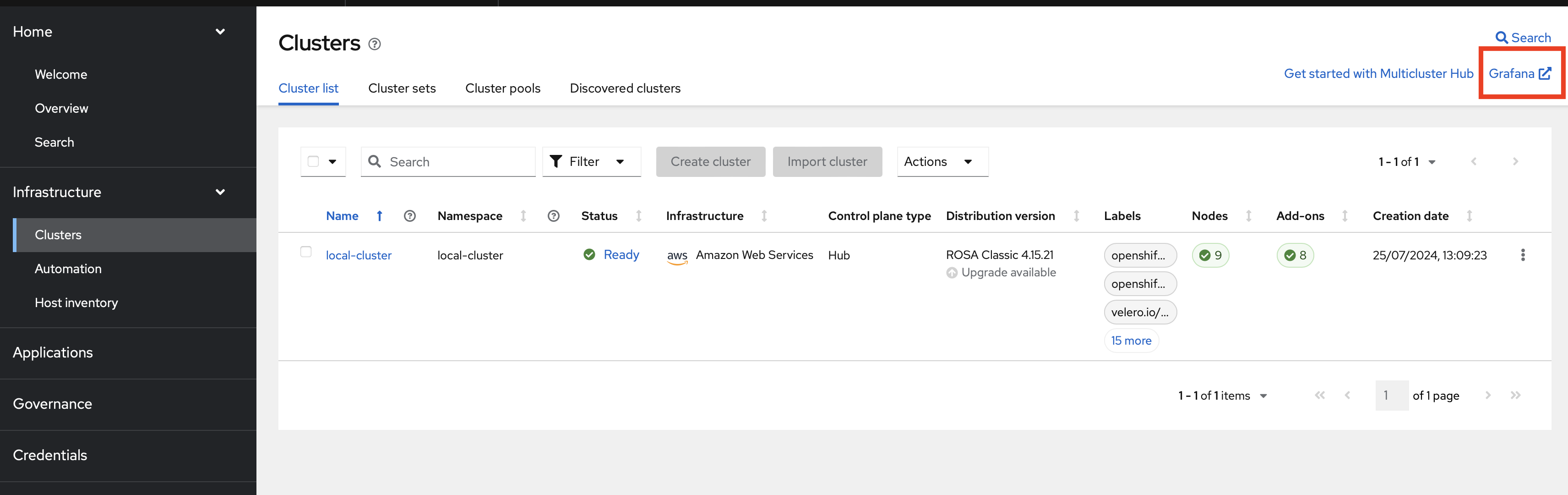Click the 25/07/2024, 13:09:23 creation date
The width and height of the screenshot is (1568, 495).
(1429, 256)
